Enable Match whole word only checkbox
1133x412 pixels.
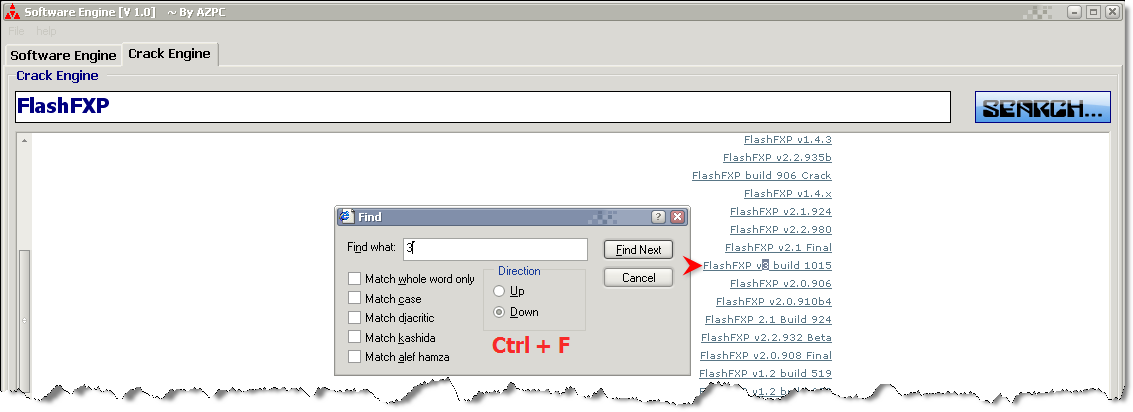(x=354, y=278)
